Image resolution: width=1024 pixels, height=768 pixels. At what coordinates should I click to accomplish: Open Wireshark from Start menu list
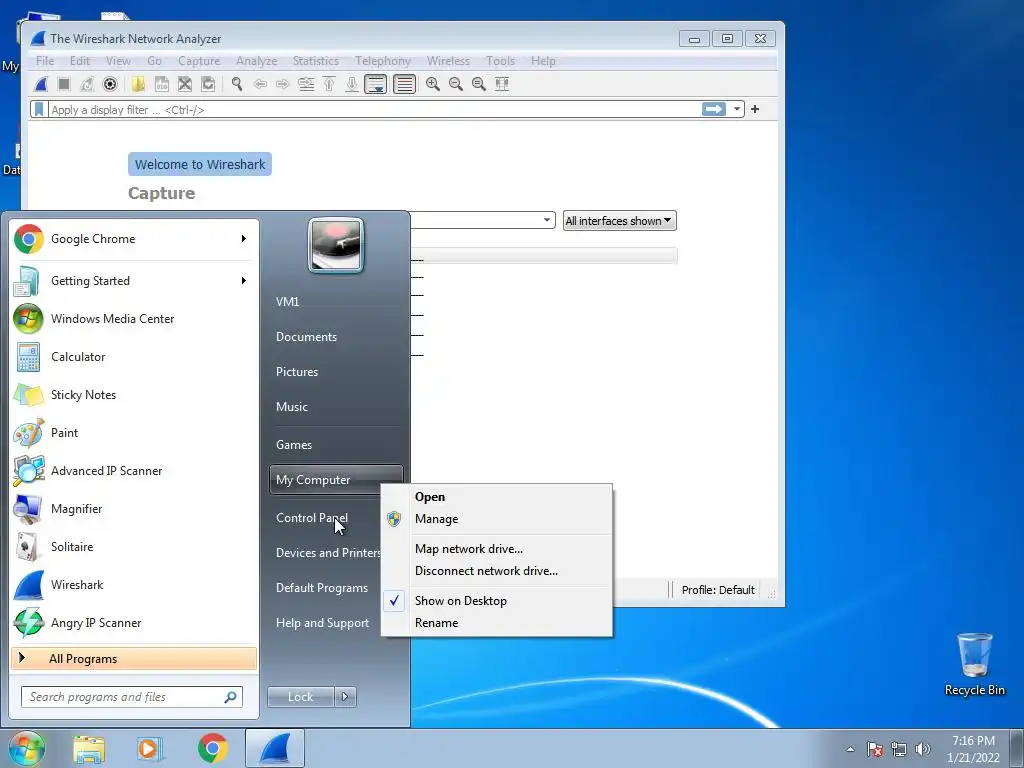(x=134, y=584)
